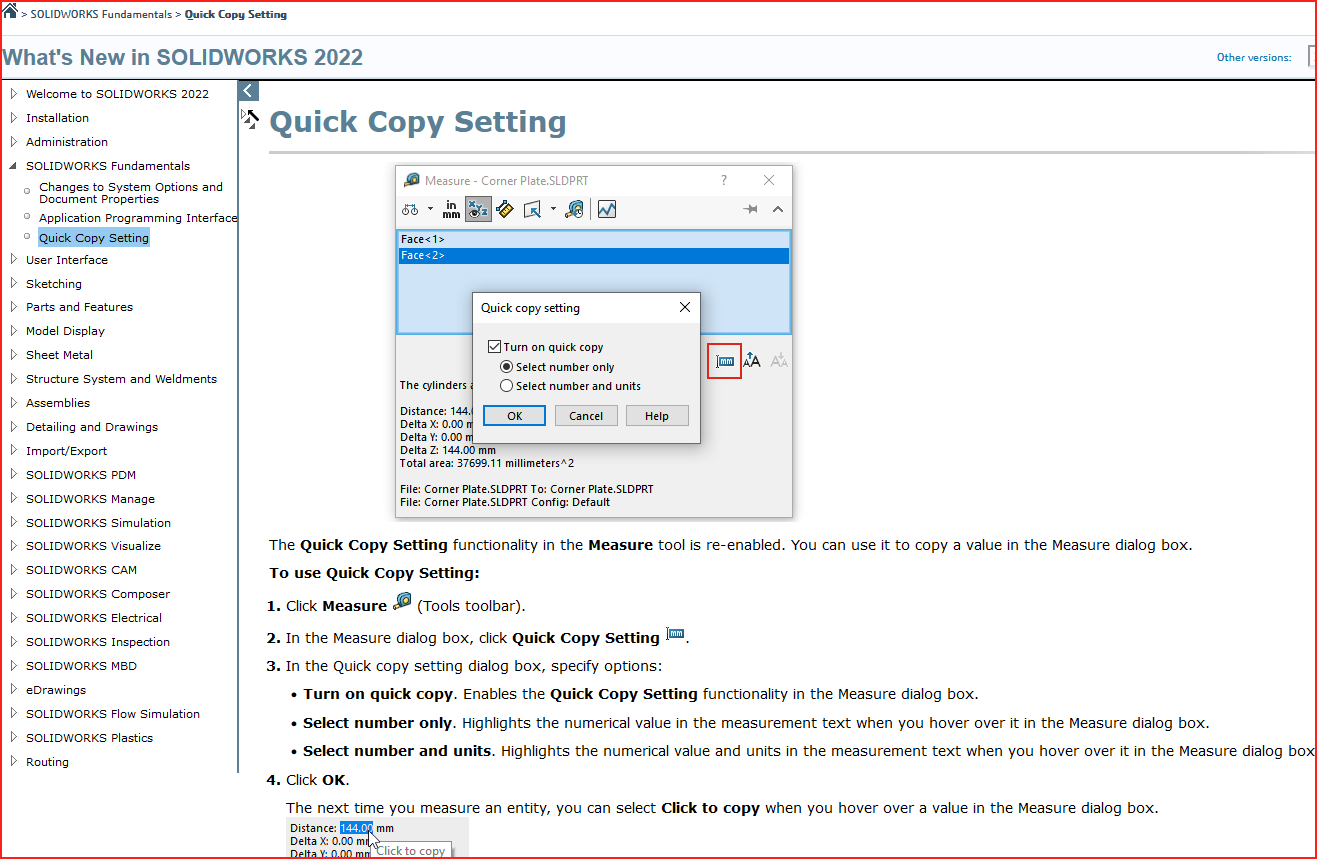This screenshot has height=859, width=1317.
Task: Click the Units/Precision (in/mm) icon
Action: pos(451,209)
